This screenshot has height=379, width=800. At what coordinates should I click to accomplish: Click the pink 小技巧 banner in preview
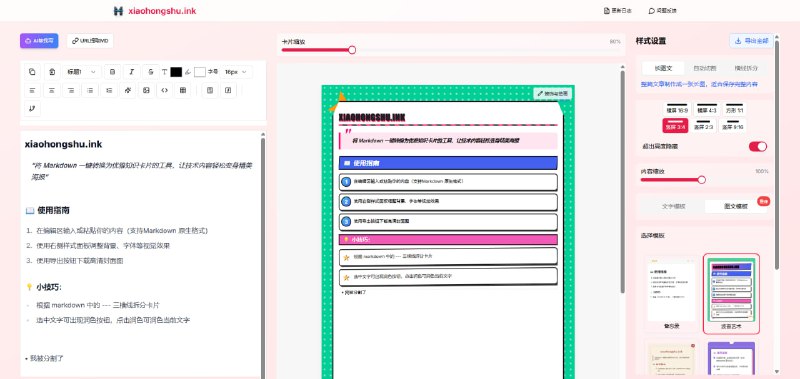[x=448, y=239]
